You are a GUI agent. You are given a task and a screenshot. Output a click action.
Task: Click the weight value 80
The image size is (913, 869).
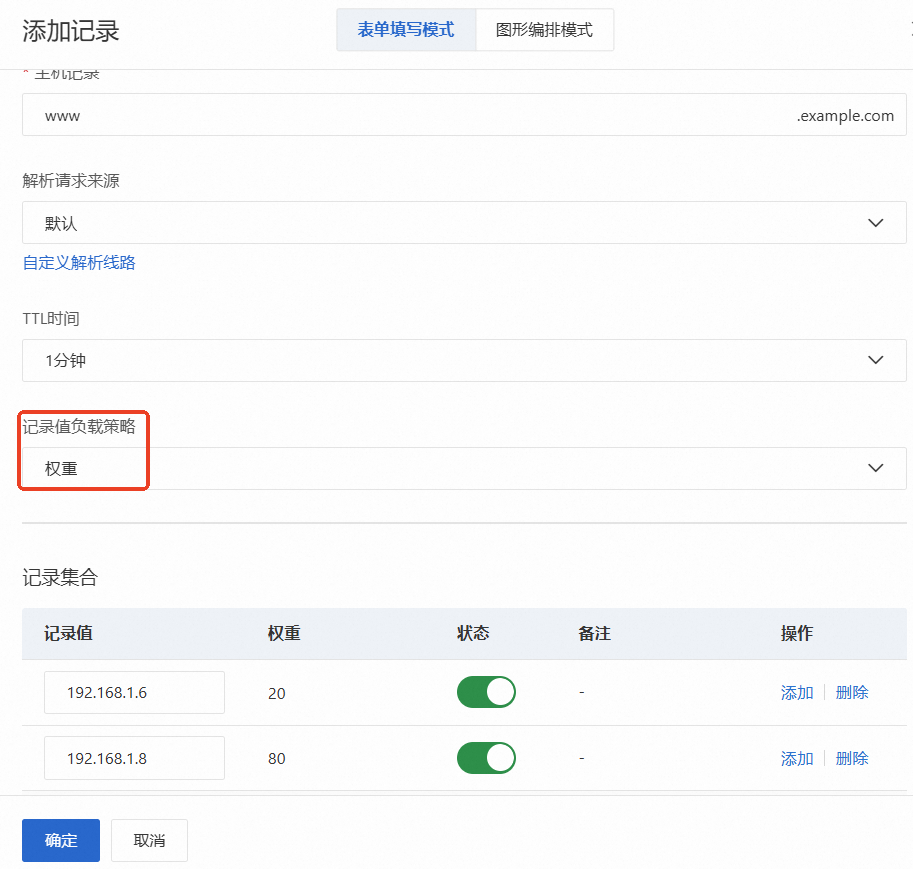coord(277,758)
